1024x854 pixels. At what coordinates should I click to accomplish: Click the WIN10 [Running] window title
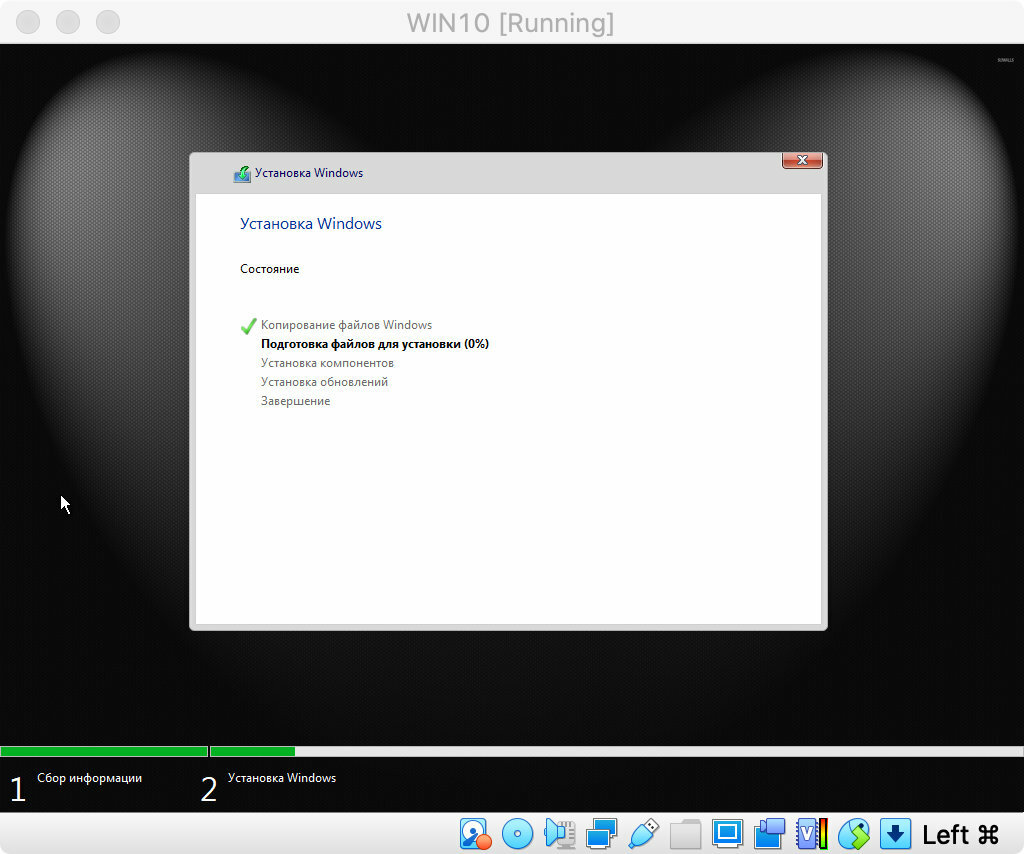510,23
